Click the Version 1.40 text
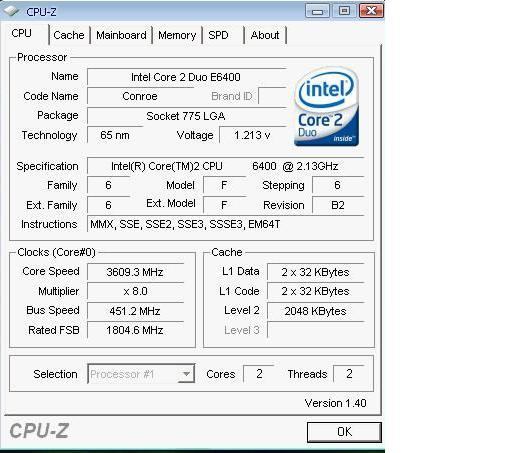The height and width of the screenshot is (453, 512). [335, 403]
